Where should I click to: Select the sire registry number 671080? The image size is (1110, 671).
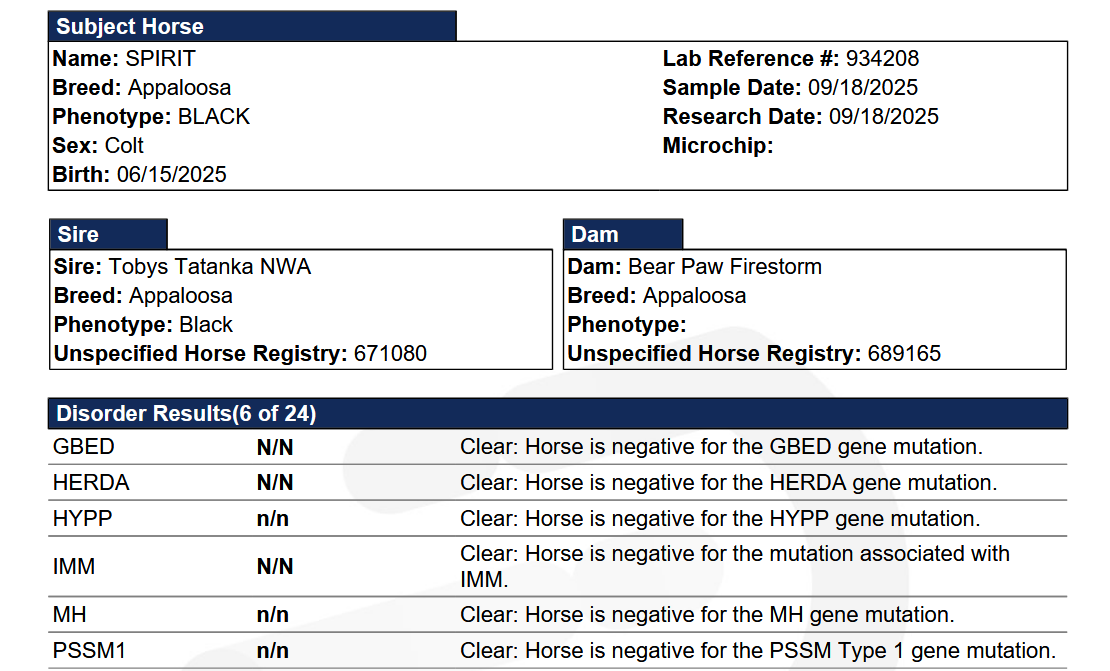click(x=390, y=354)
